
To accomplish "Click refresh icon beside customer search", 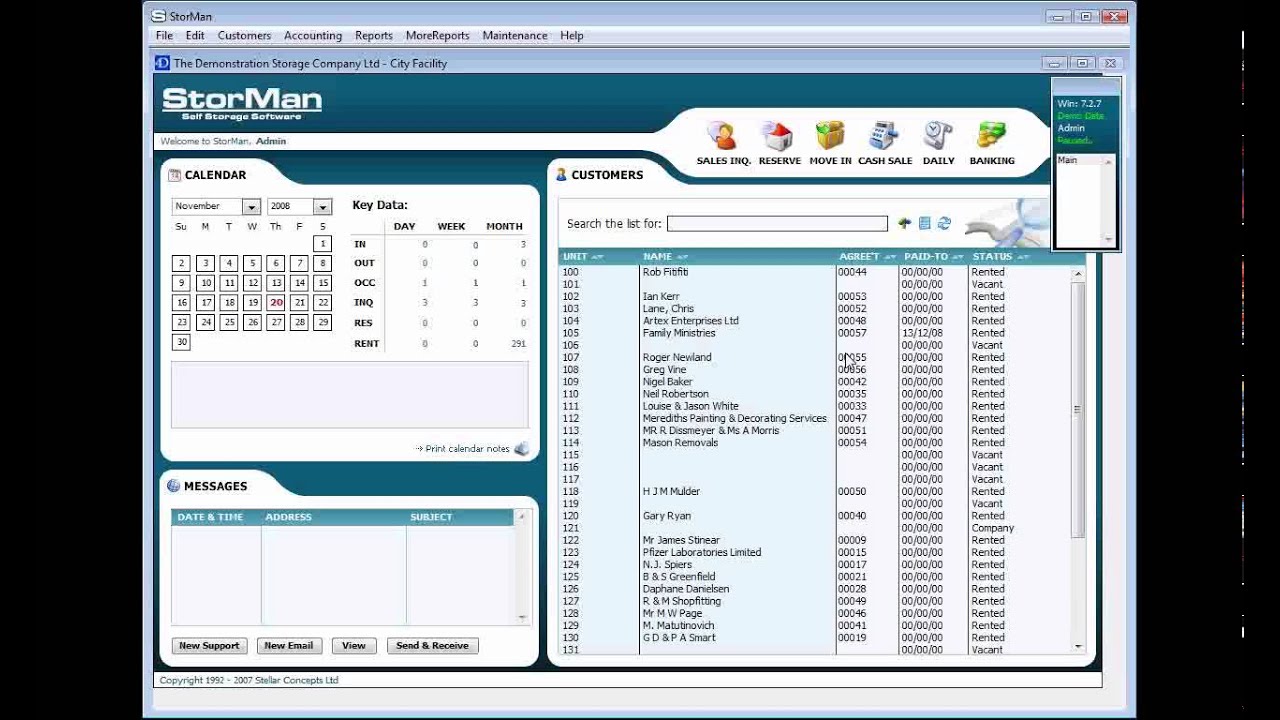I will tap(944, 224).
